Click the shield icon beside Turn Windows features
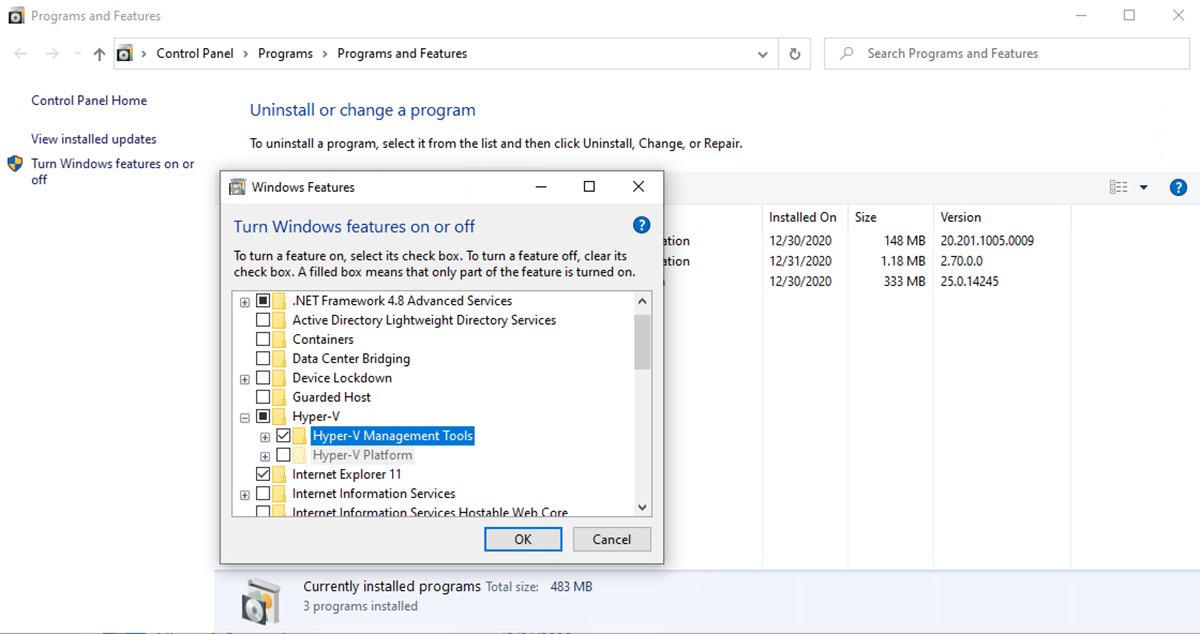1200x634 pixels. click(14, 163)
